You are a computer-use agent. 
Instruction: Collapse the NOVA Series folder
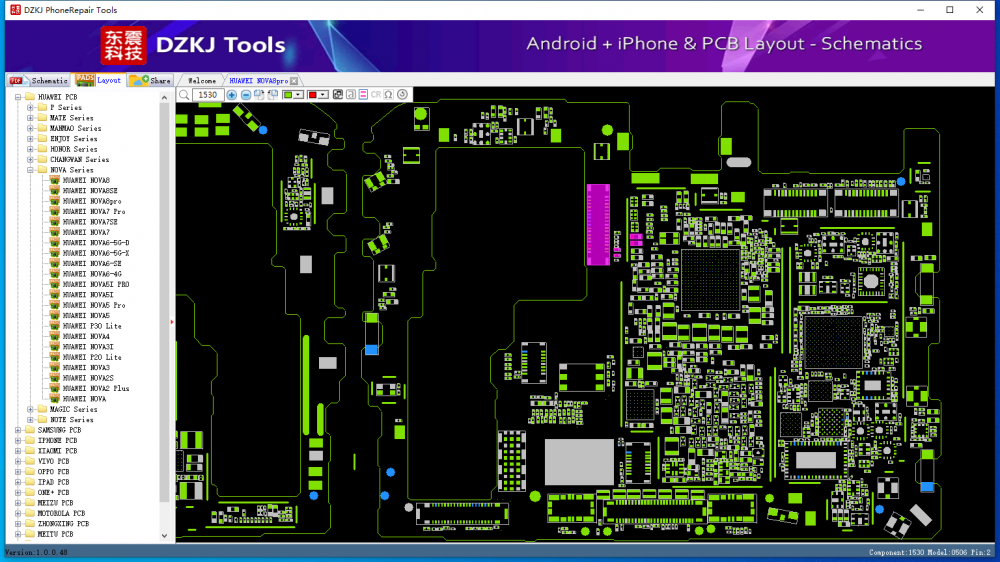point(30,170)
